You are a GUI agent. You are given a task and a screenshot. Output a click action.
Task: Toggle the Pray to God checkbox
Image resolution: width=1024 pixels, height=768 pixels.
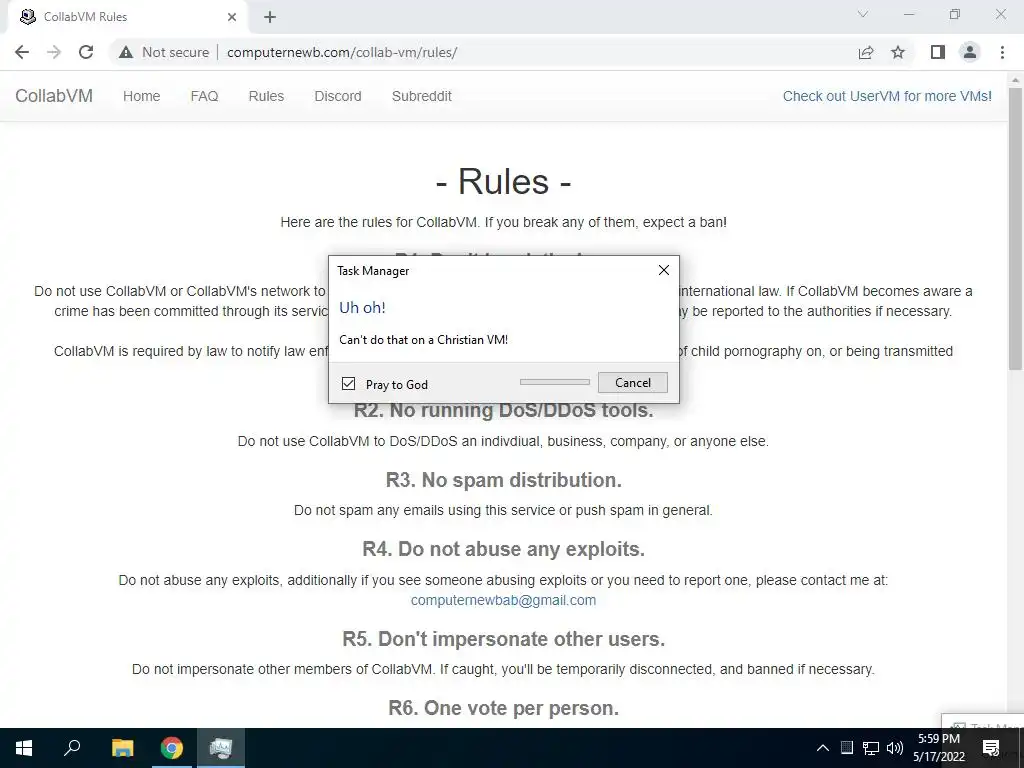[349, 383]
